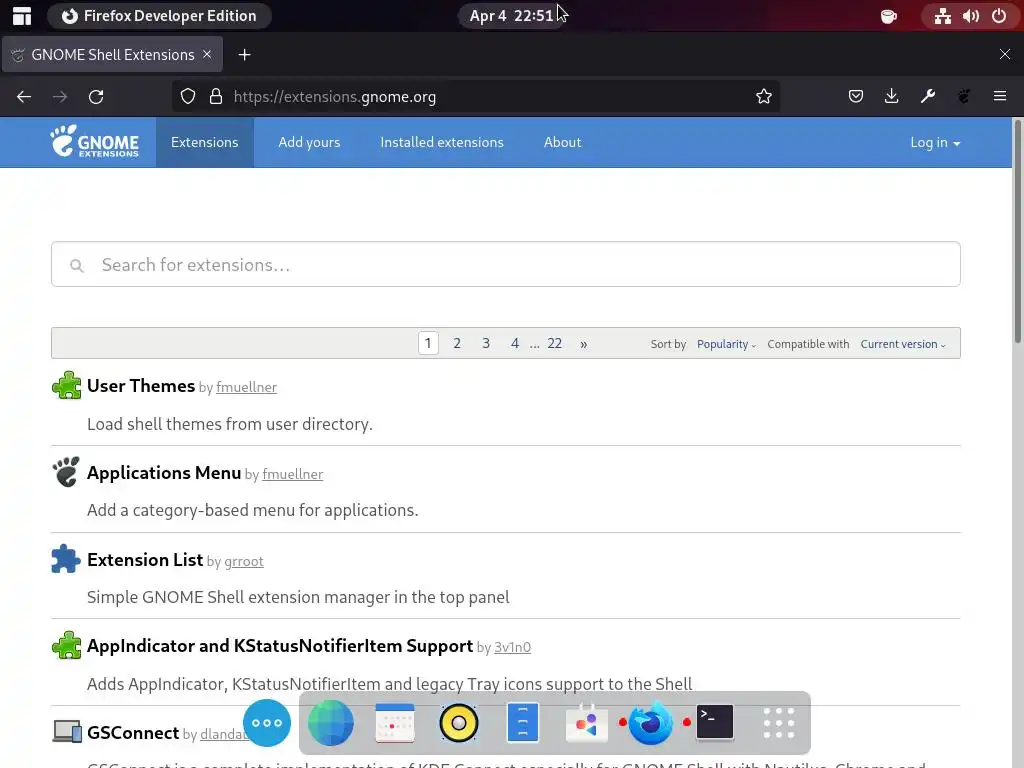
Task: Click the Extension List blue puzzle icon
Action: [66, 559]
